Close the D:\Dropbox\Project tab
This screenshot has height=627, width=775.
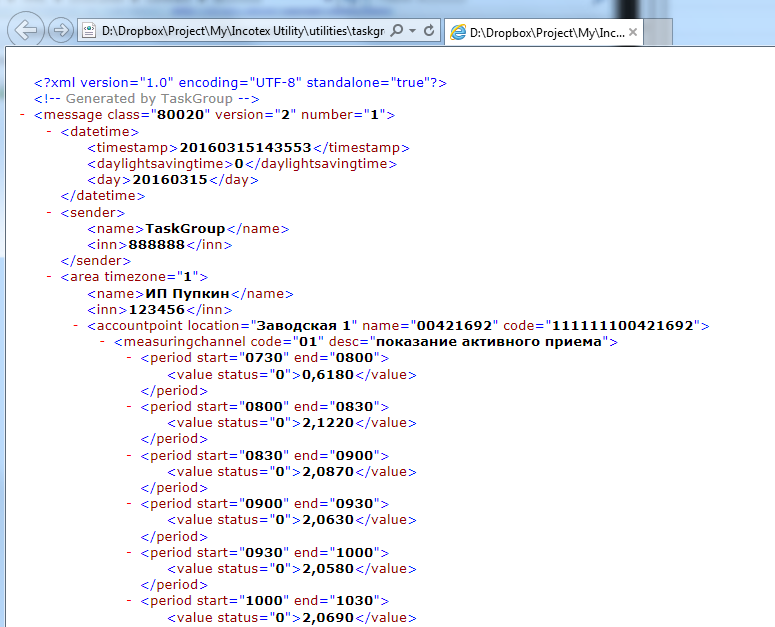click(x=633, y=32)
